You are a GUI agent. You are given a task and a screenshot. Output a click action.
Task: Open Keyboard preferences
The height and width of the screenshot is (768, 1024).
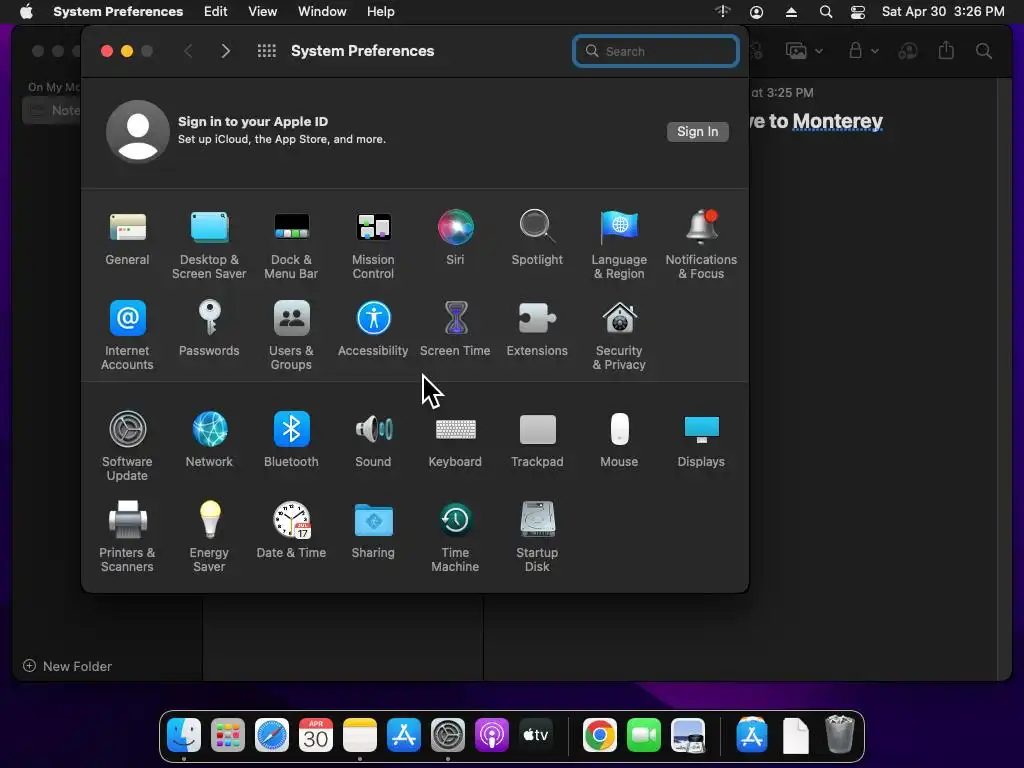(455, 440)
